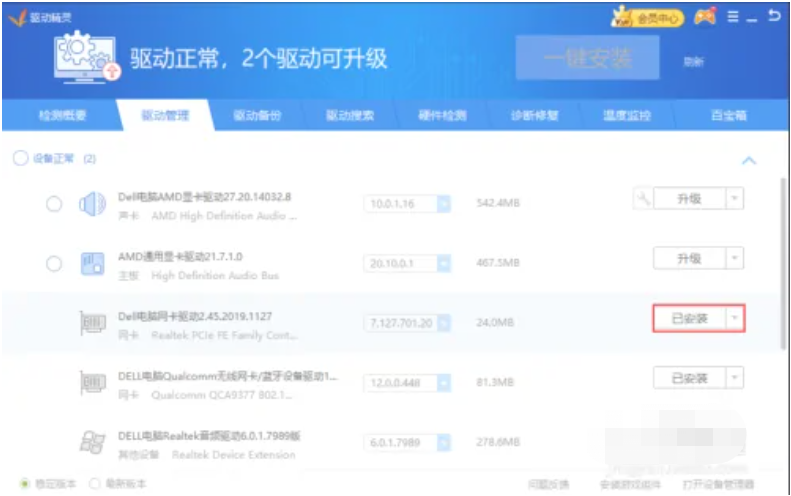Click 打开设备管理器 link
Image resolution: width=791 pixels, height=496 pixels.
(718, 484)
